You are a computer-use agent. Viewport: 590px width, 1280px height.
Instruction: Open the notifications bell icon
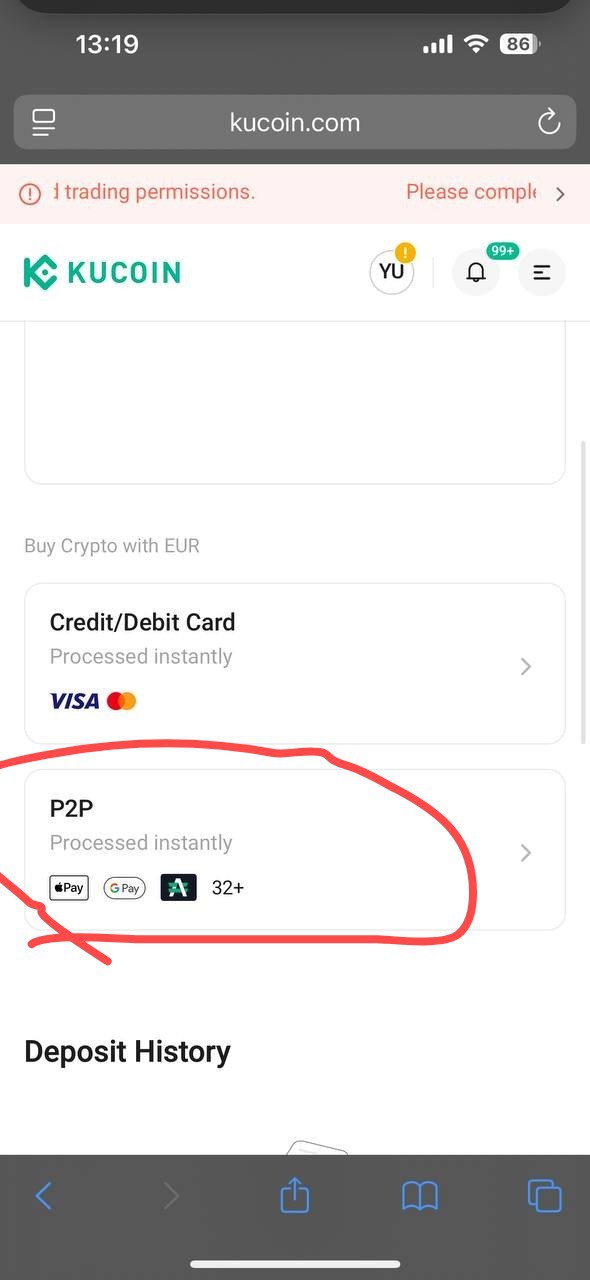477,272
